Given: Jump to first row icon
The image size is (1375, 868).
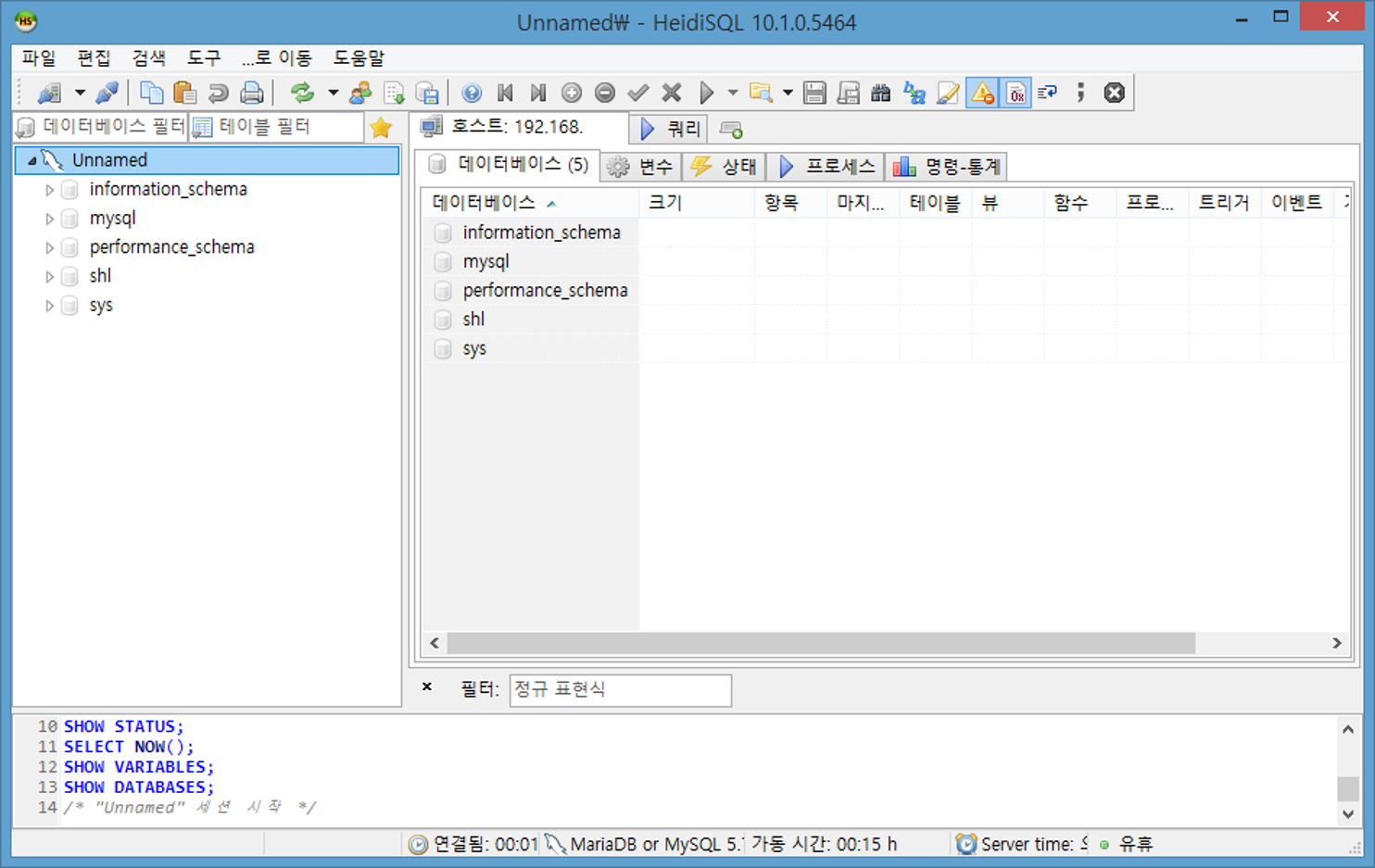Looking at the screenshot, I should pyautogui.click(x=505, y=93).
